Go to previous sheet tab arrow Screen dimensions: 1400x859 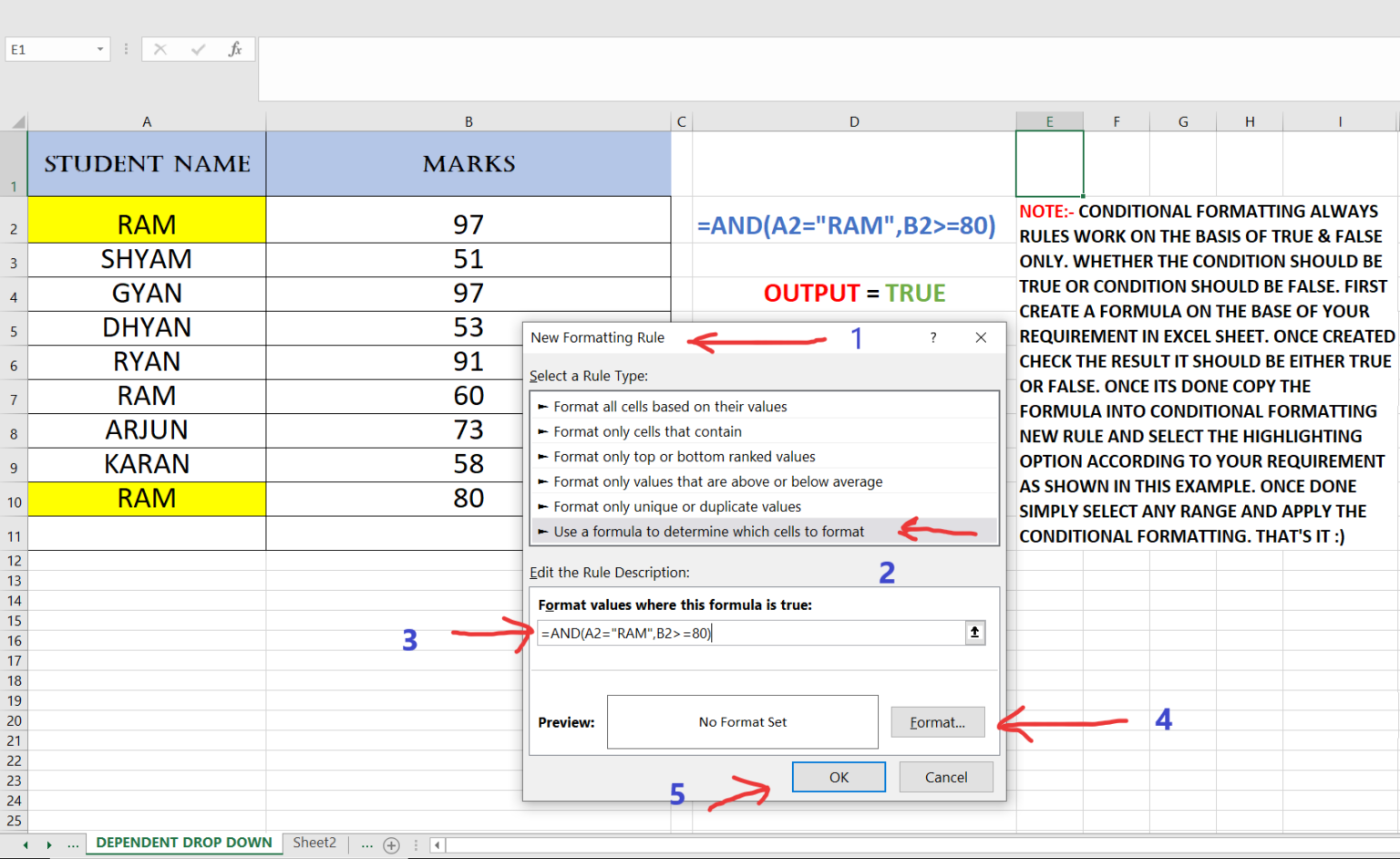(x=26, y=844)
